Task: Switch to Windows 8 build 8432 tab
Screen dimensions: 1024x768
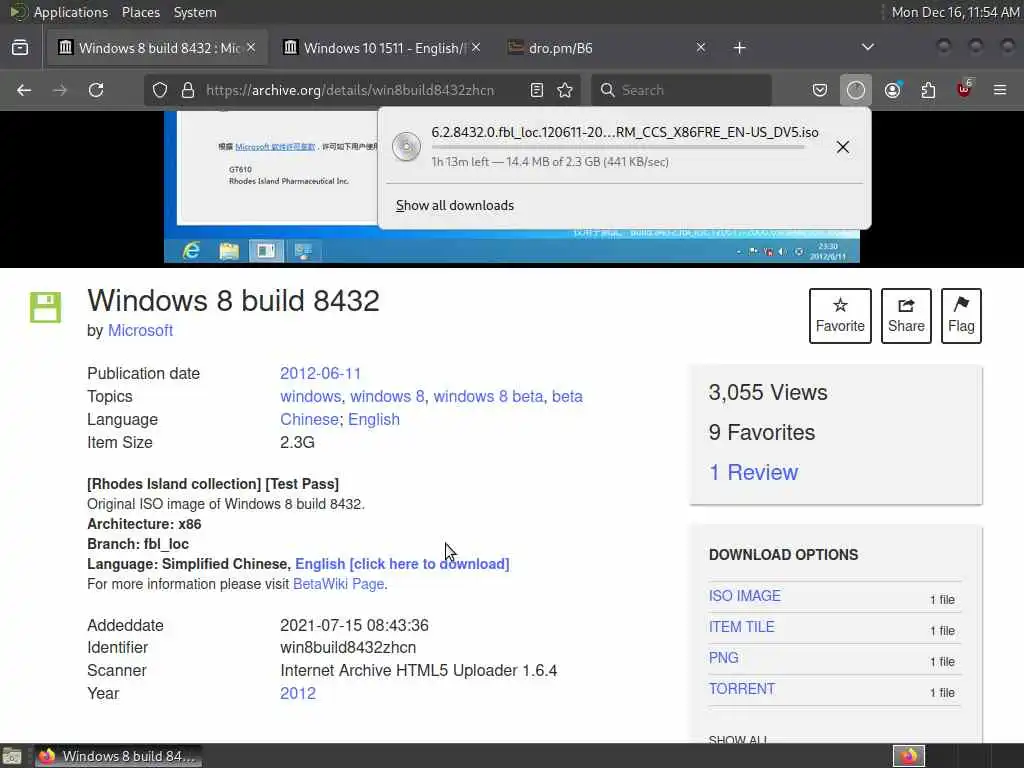Action: pyautogui.click(x=157, y=48)
